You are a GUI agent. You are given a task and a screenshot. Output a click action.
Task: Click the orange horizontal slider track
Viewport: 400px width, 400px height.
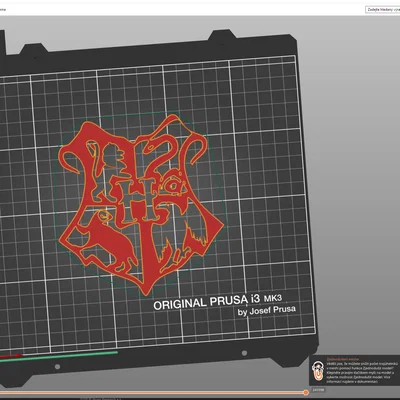pyautogui.click(x=153, y=393)
